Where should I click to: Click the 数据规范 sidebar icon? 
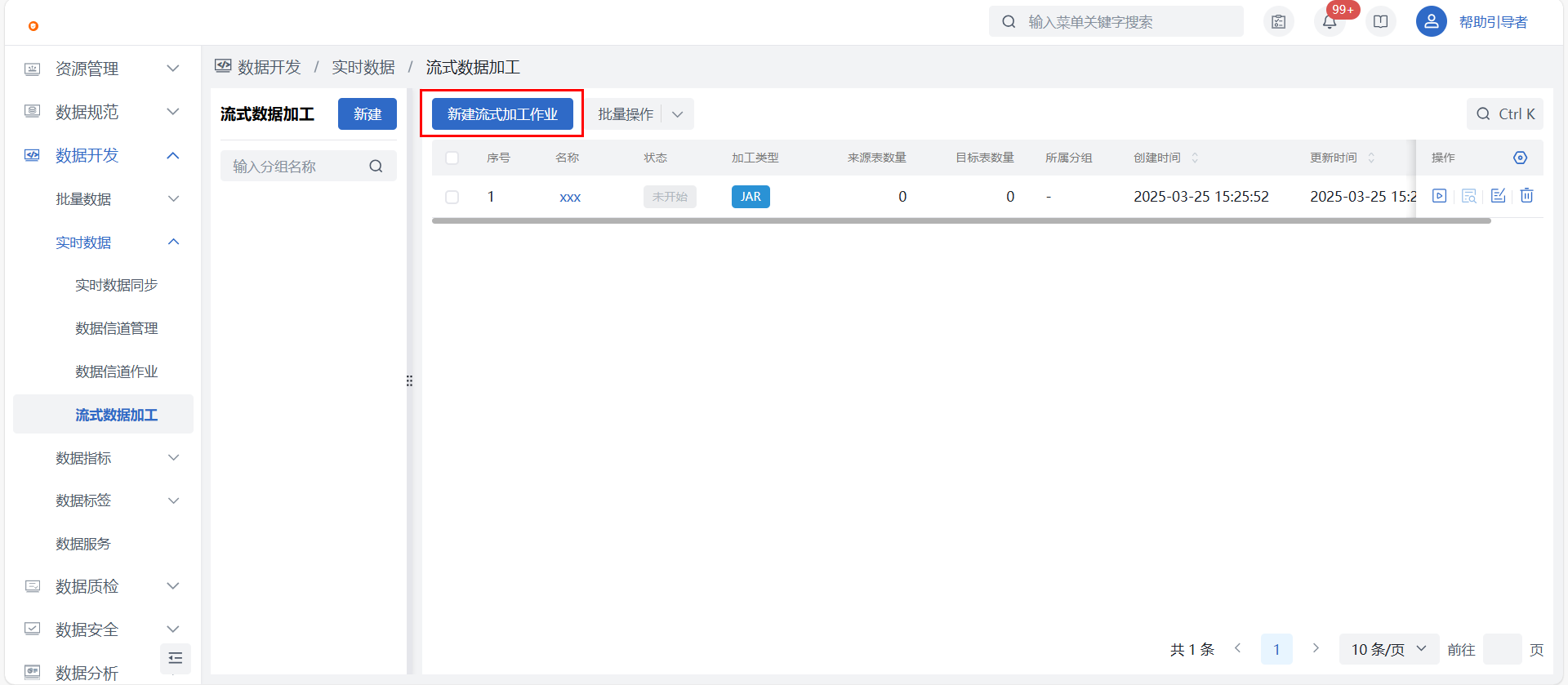pos(32,112)
